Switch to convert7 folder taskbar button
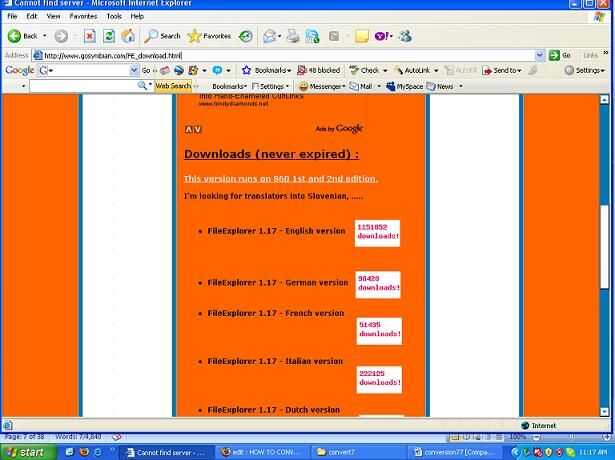 click(x=359, y=452)
